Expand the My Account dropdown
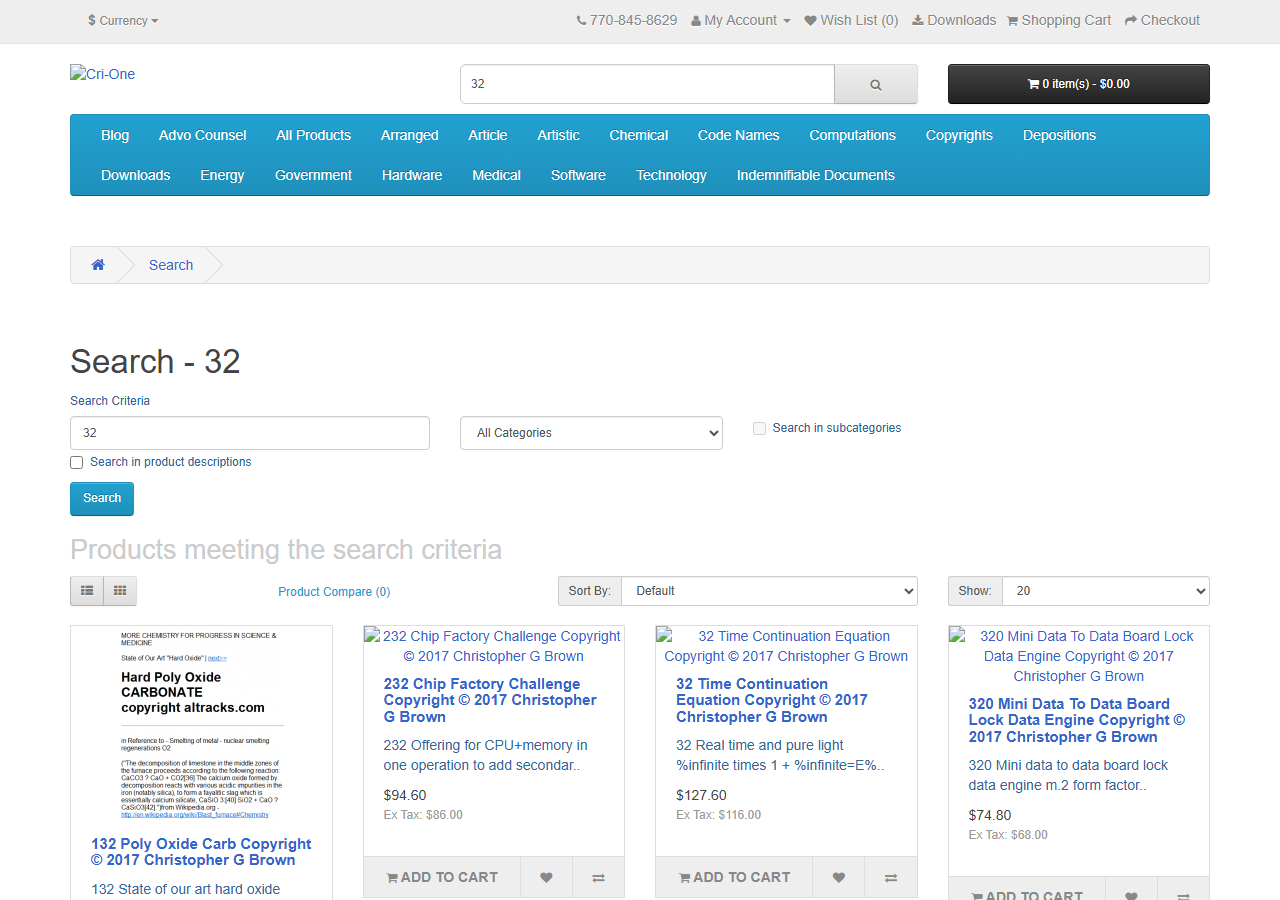1280x900 pixels. [741, 20]
